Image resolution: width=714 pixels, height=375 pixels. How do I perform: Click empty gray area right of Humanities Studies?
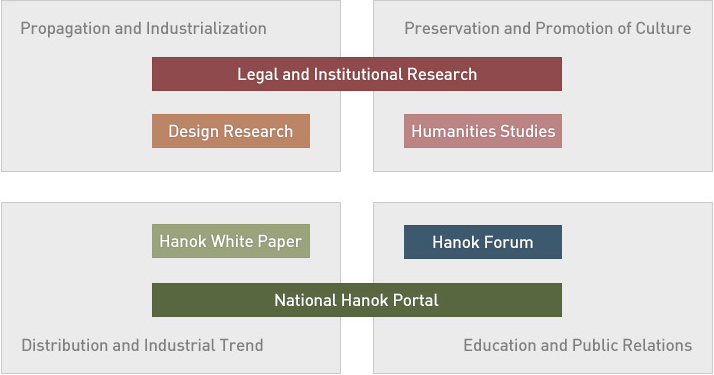[x=637, y=131]
